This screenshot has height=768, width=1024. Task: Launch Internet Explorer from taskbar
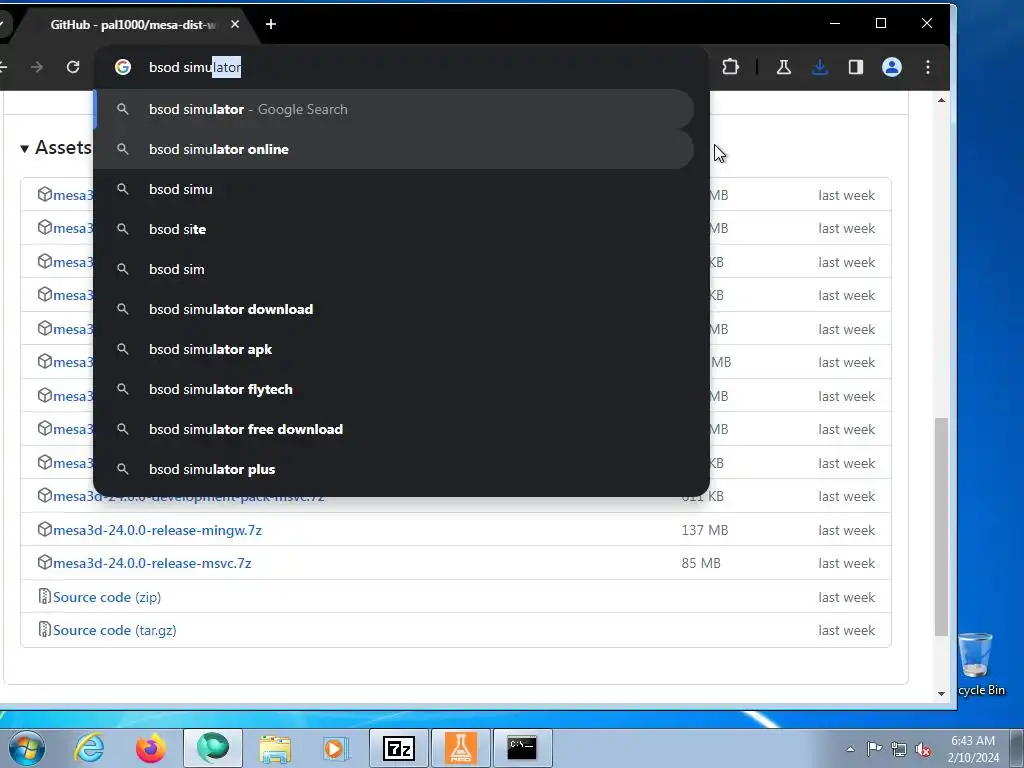click(89, 748)
